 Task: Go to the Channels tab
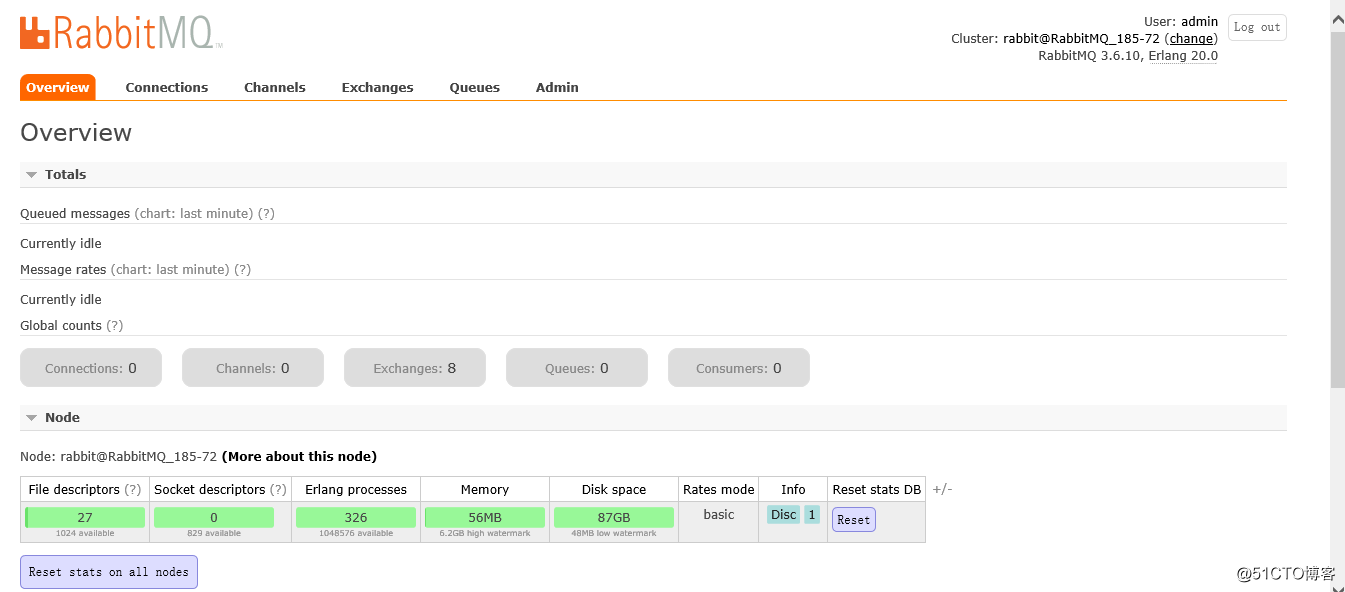click(275, 87)
